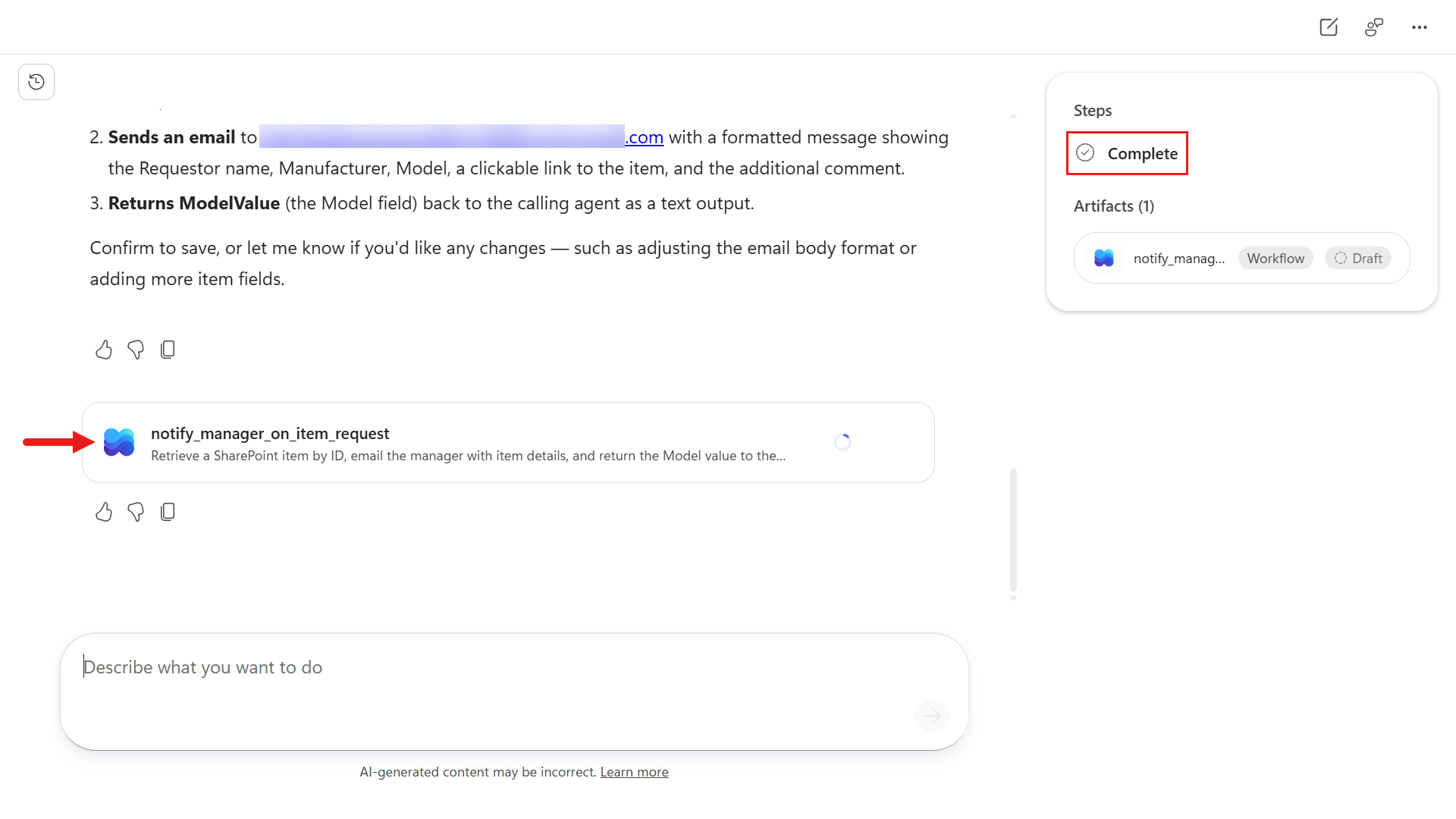The image size is (1456, 819).
Task: Click the workflow logo on notify_manager_on_item_request card
Action: 119,442
